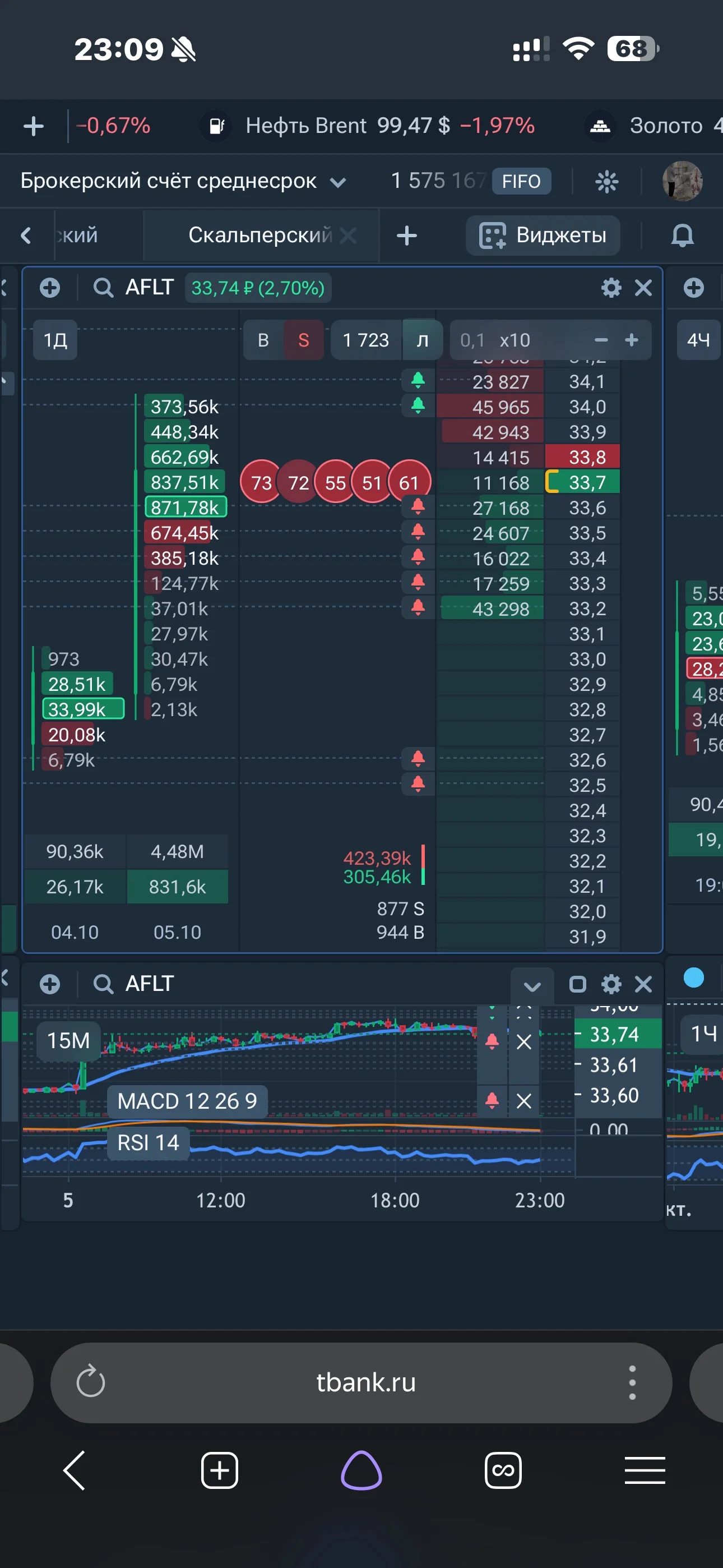Reload the page in the browser bar
Screen dimensions: 723x1568
tap(91, 1381)
